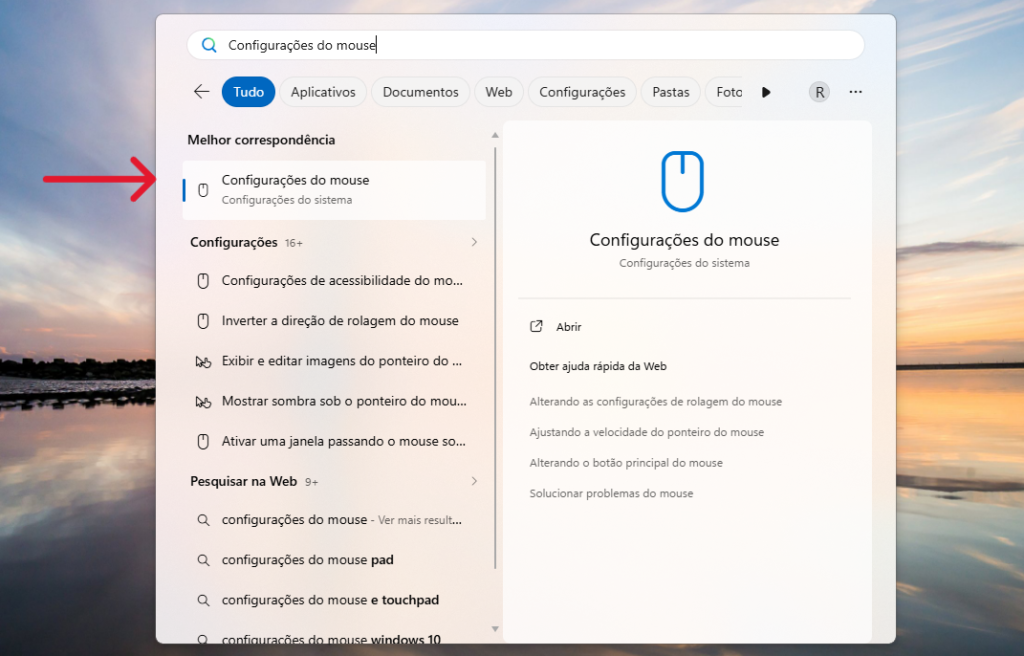Select the Web filter tab
This screenshot has height=656, width=1024.
(498, 91)
